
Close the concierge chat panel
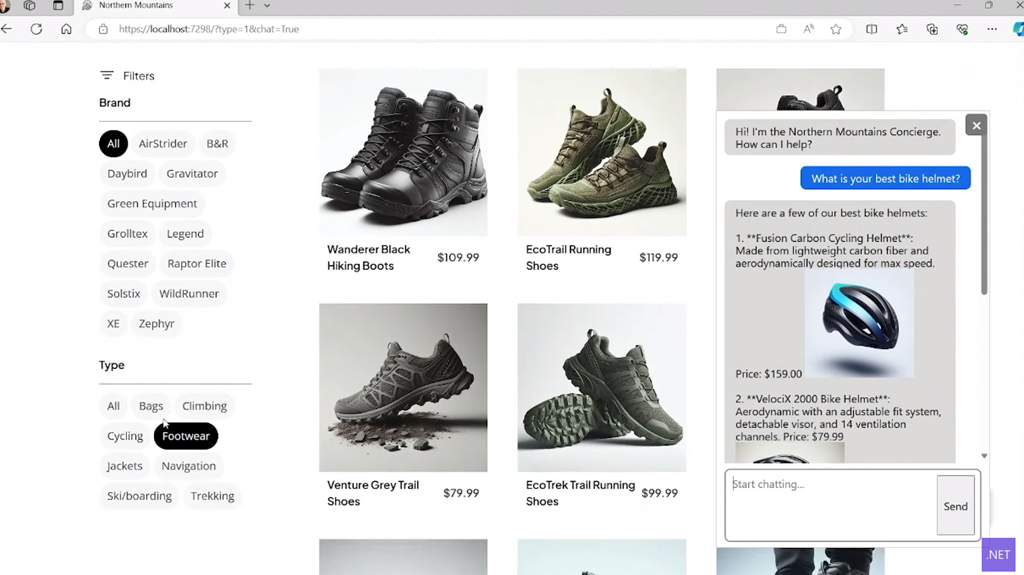click(976, 125)
